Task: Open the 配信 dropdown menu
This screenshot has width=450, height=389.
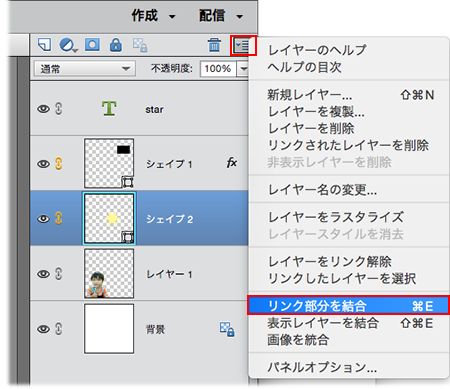Action: (x=221, y=16)
